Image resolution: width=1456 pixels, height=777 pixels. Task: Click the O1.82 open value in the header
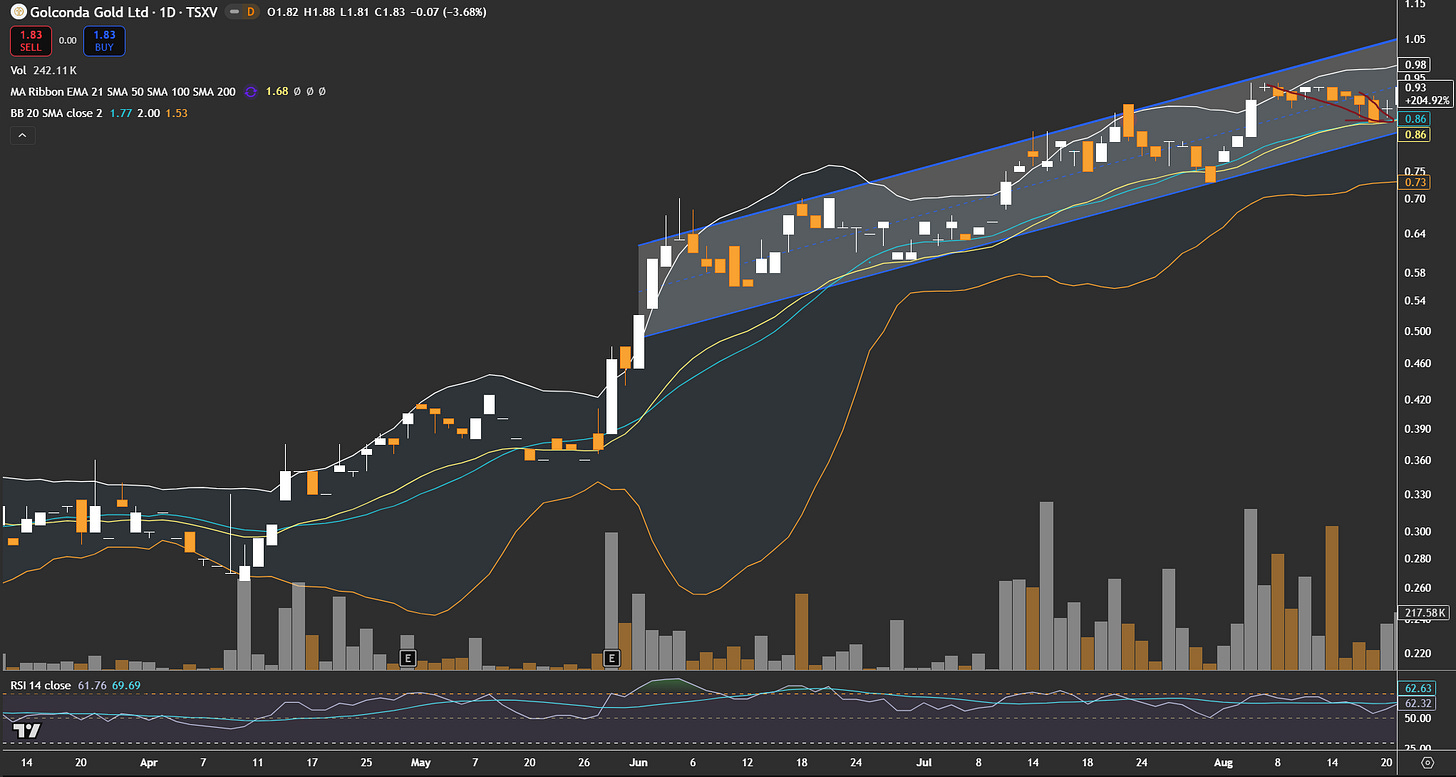tap(282, 13)
